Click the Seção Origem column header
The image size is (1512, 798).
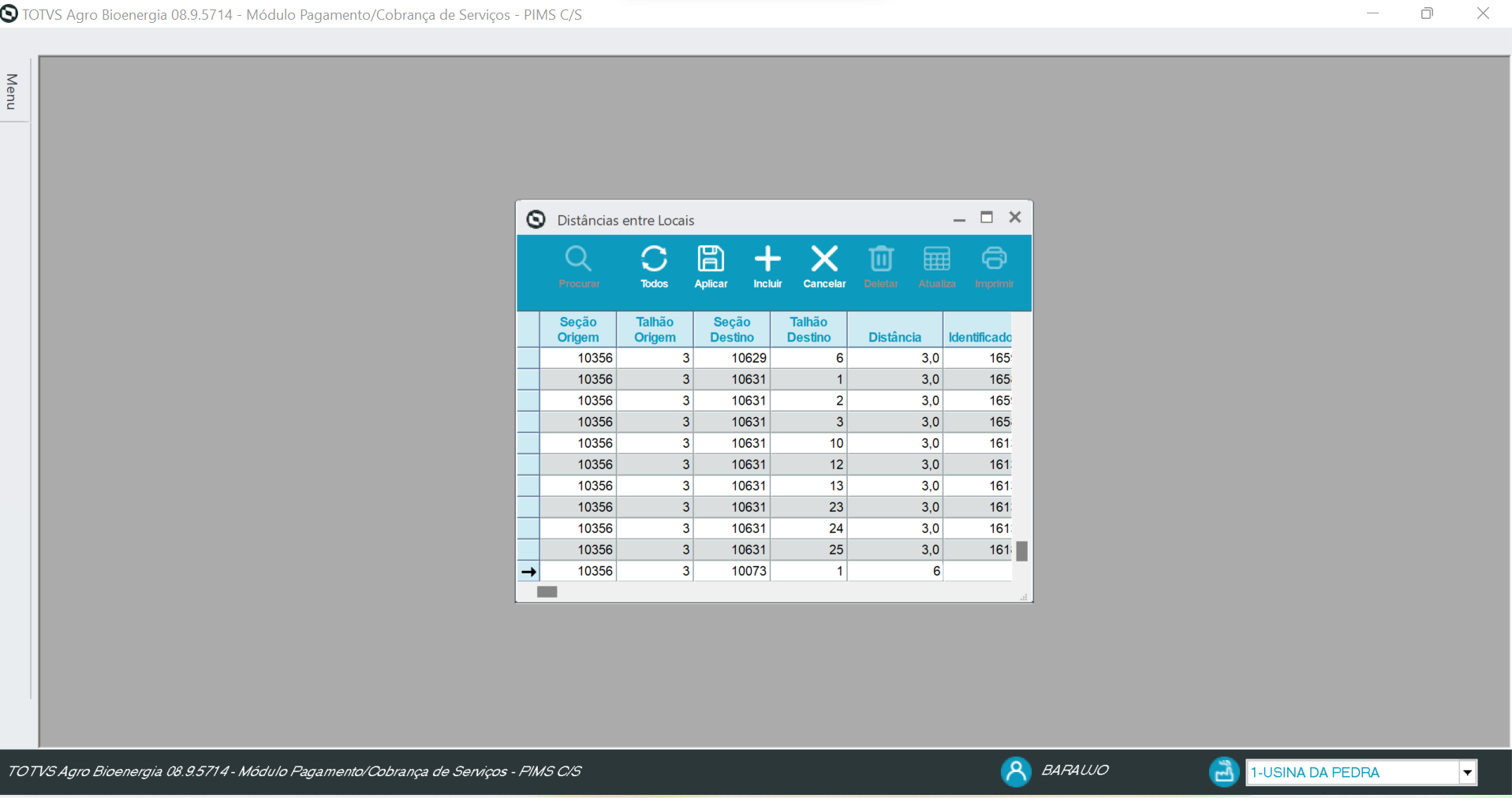tap(578, 330)
